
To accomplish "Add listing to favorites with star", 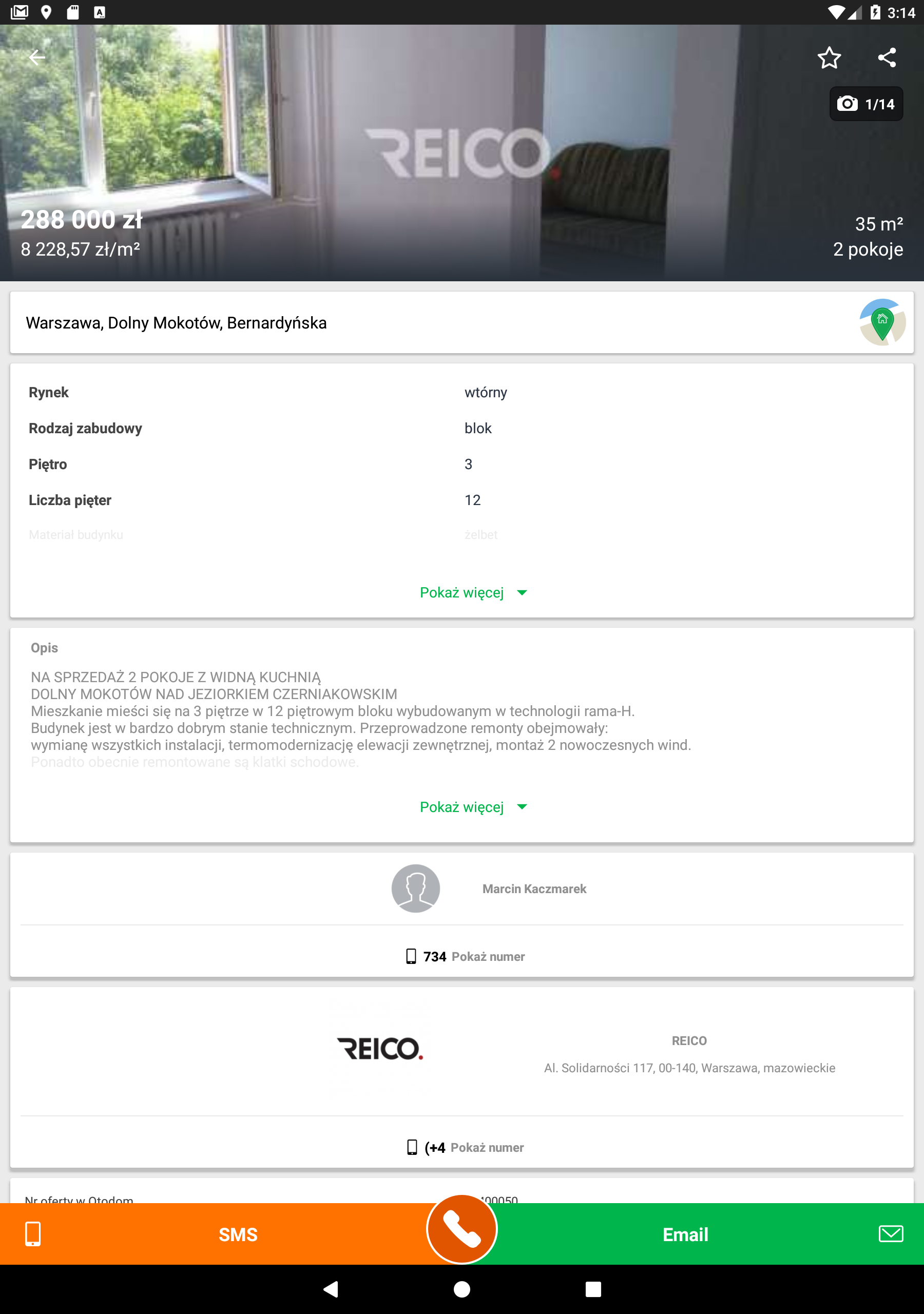I will (829, 58).
